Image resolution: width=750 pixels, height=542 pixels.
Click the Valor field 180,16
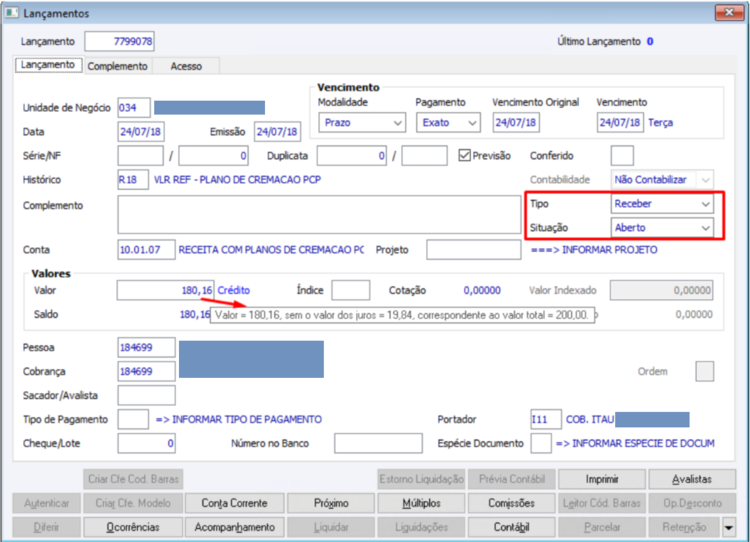(165, 290)
